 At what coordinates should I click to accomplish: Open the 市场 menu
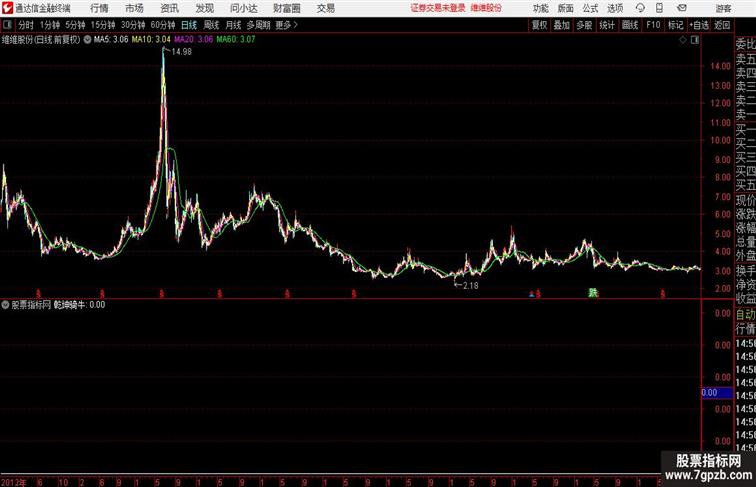click(x=135, y=8)
